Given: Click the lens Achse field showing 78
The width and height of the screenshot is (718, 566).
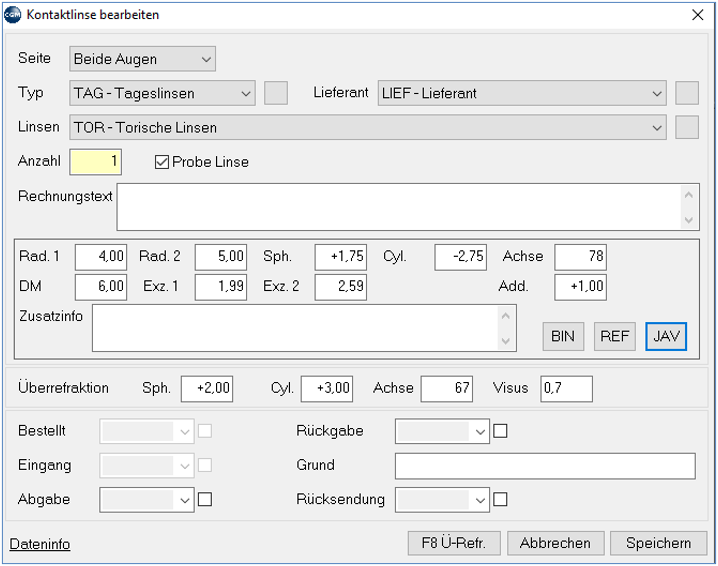Looking at the screenshot, I should [x=581, y=256].
